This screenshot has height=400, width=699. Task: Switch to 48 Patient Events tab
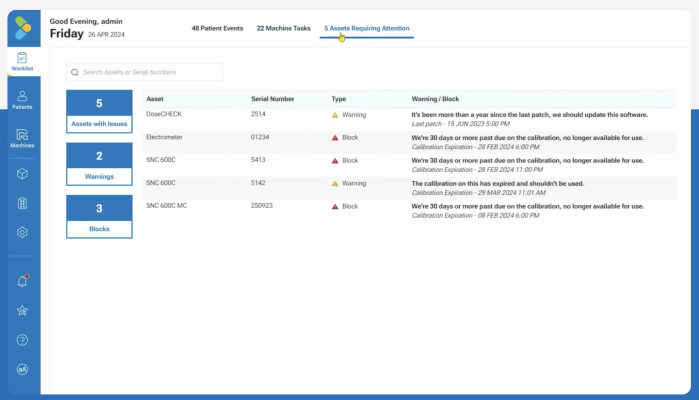217,28
